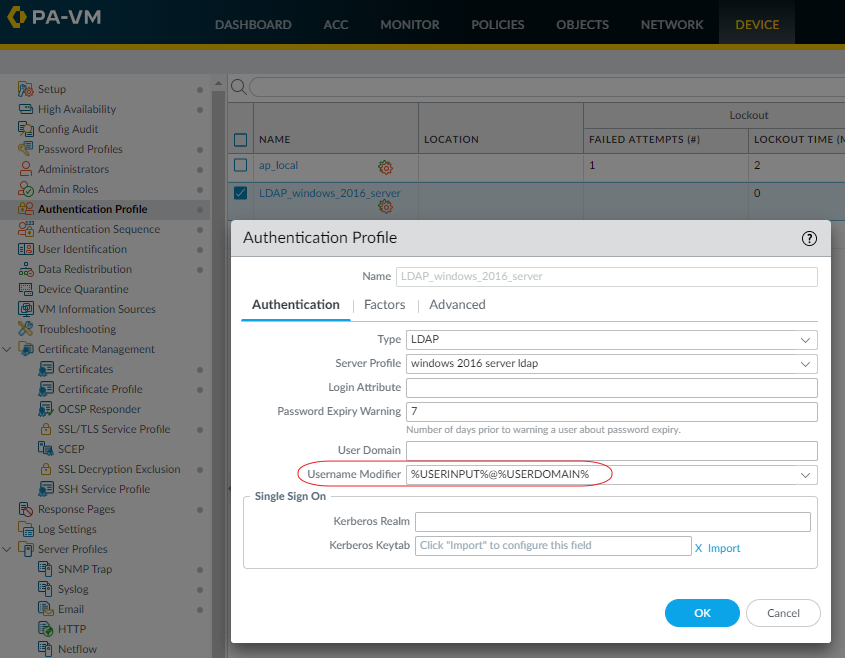The width and height of the screenshot is (845, 658).
Task: Click the Administrators icon in sidebar
Action: [26, 169]
